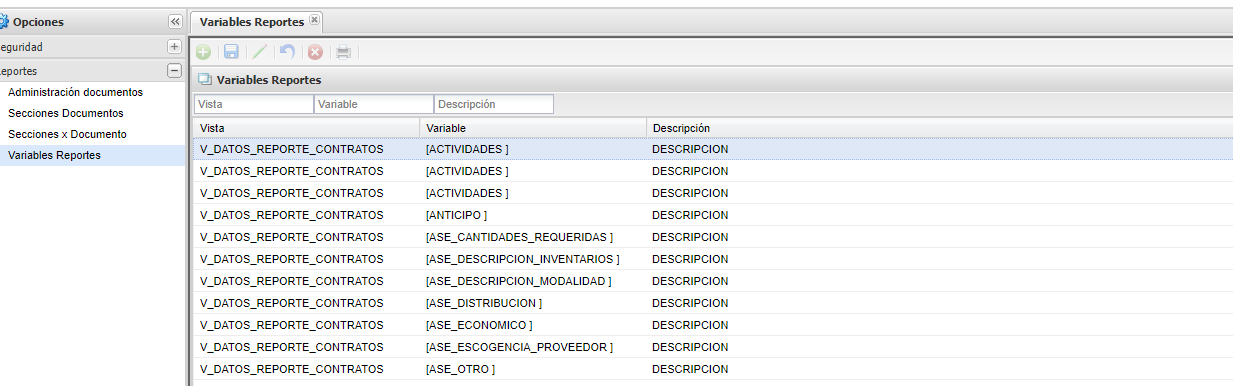Viewport: 1233px width, 386px height.
Task: Select the [ASE_ESCOGENCIA_PROVEEDOR ] cell
Action: [532, 347]
